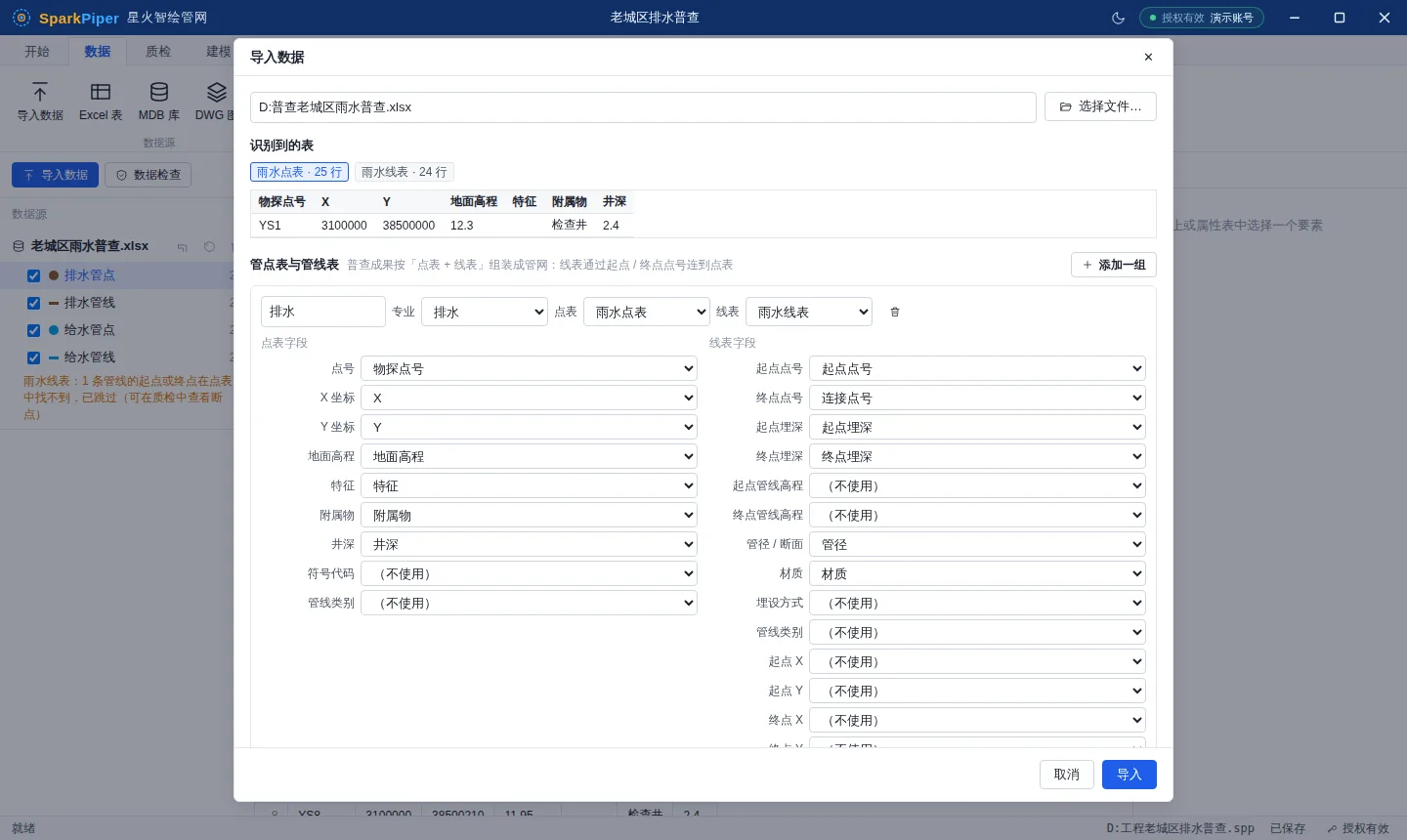
Task: Open the 专业 dropdown
Action: (485, 312)
